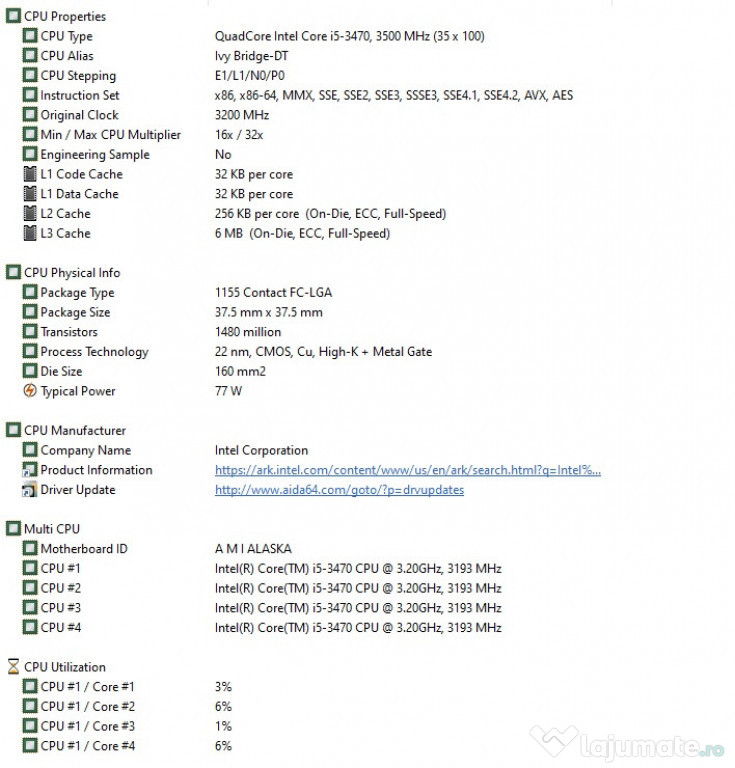The height and width of the screenshot is (768, 735).
Task: Select the L3 Cache 6 MB value
Action: point(302,233)
